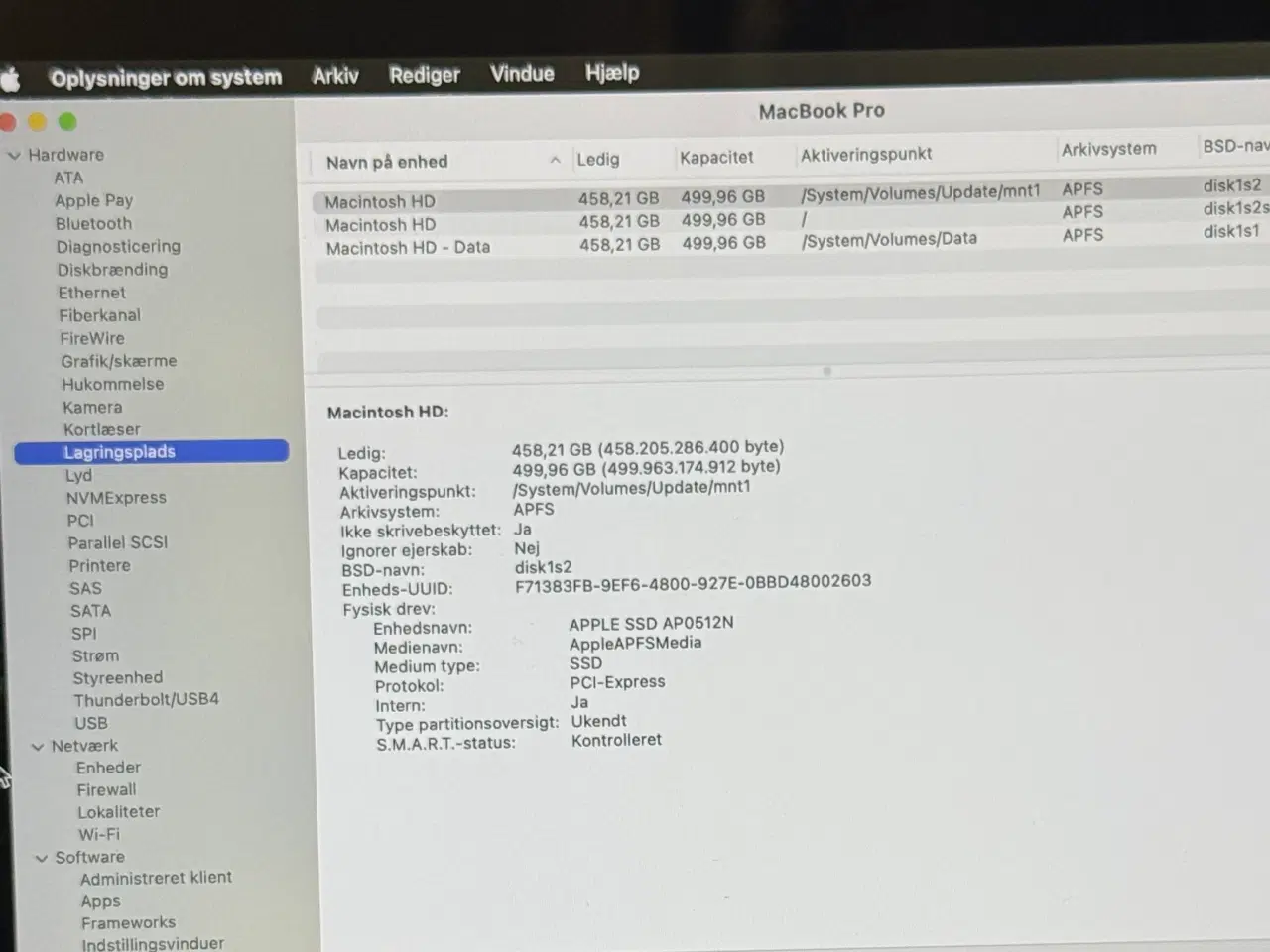Collapse the Netværk section
1270x952 pixels.
pyautogui.click(x=37, y=745)
